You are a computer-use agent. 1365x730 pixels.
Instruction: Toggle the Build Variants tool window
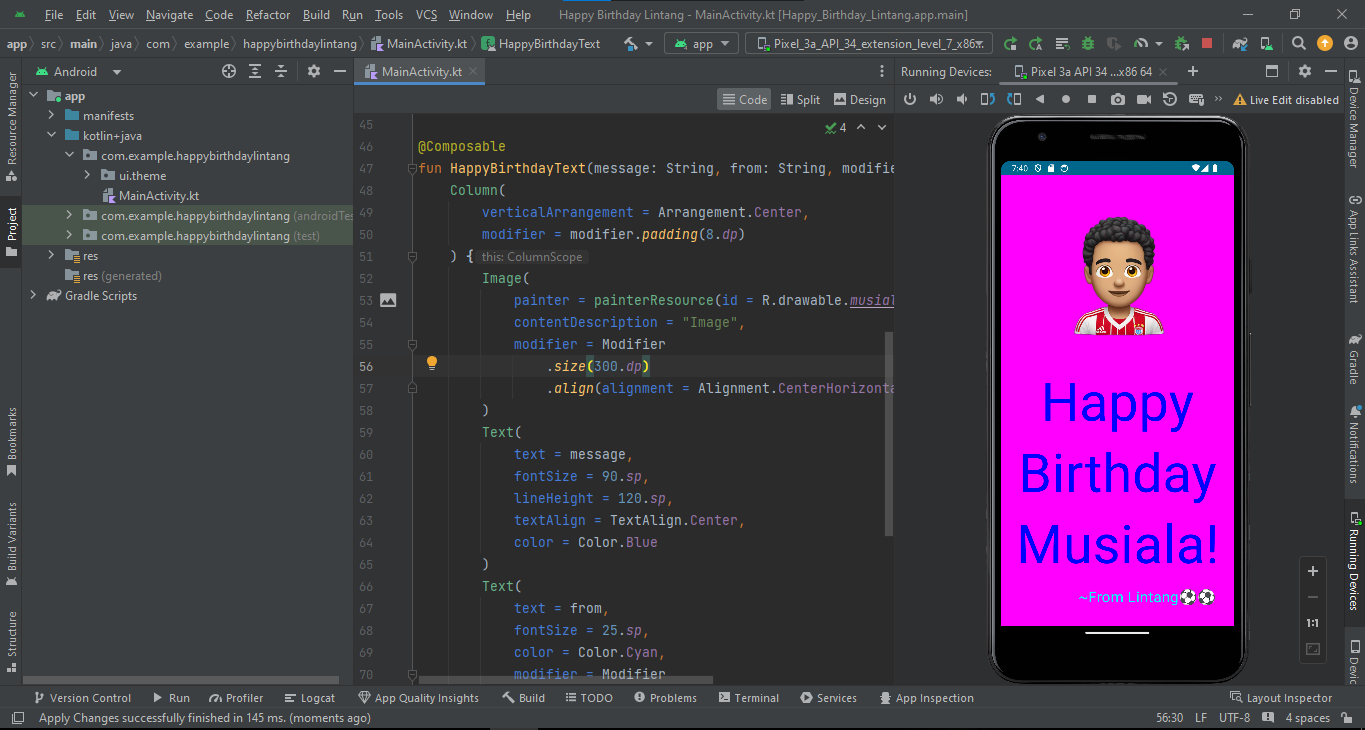pos(11,545)
